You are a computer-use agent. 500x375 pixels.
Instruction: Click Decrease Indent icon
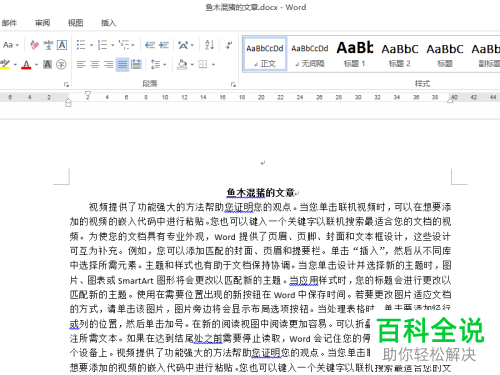[x=150, y=45]
